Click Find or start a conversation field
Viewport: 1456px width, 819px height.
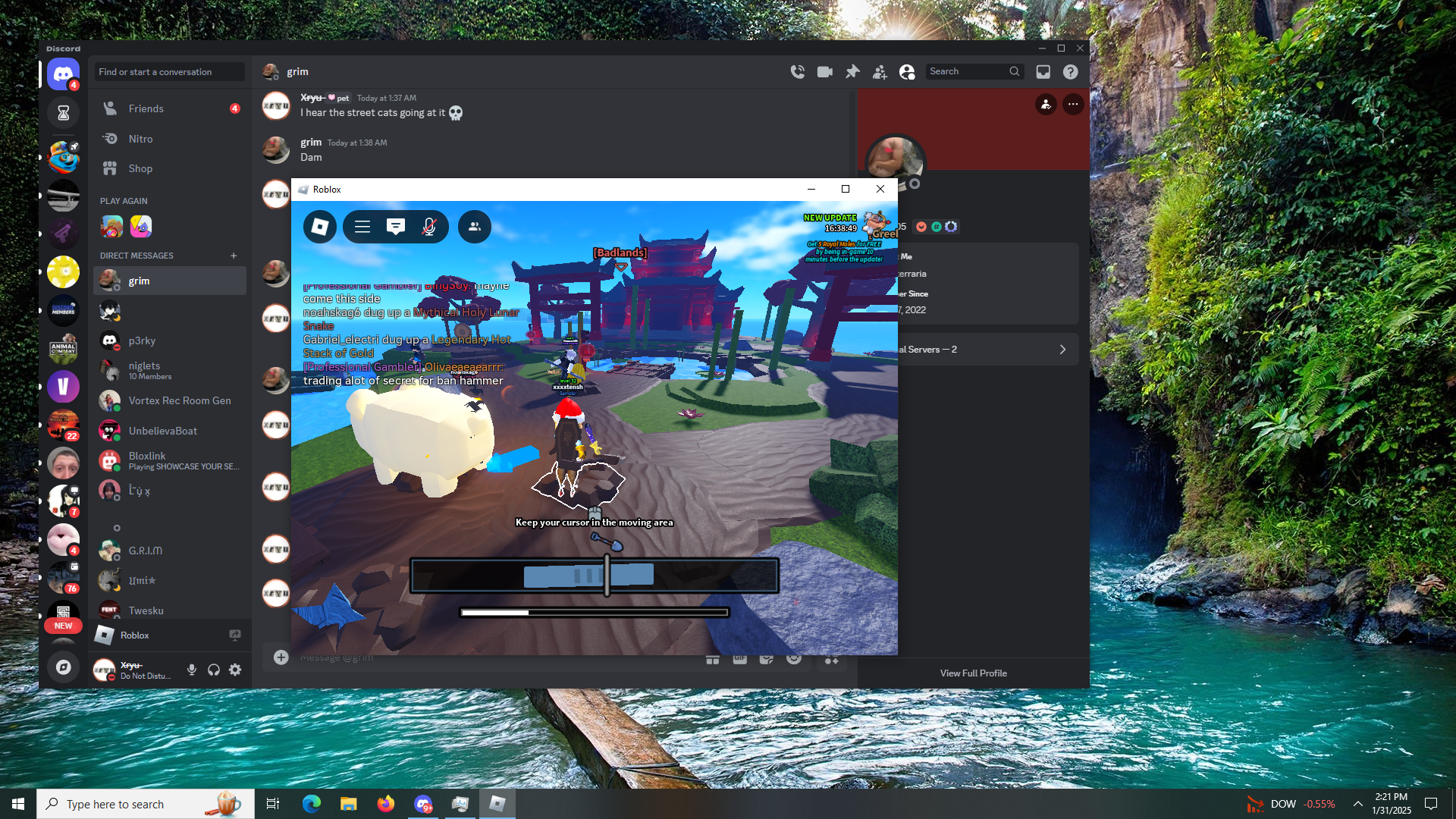click(169, 72)
